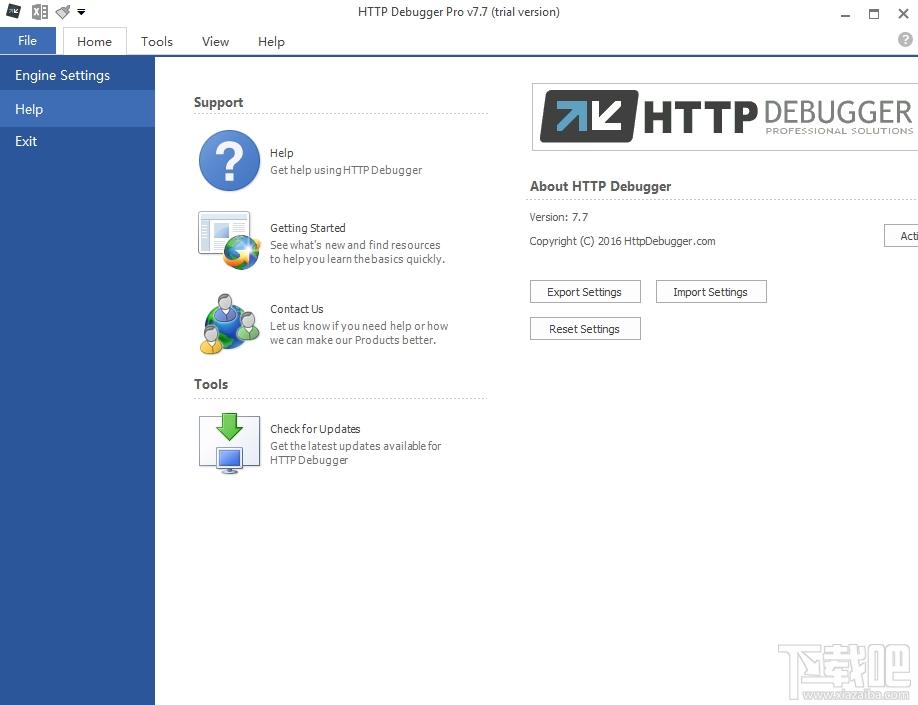Click the Copyright 2016 HttpDebugger.com text
Image resolution: width=918 pixels, height=705 pixels.
[622, 241]
